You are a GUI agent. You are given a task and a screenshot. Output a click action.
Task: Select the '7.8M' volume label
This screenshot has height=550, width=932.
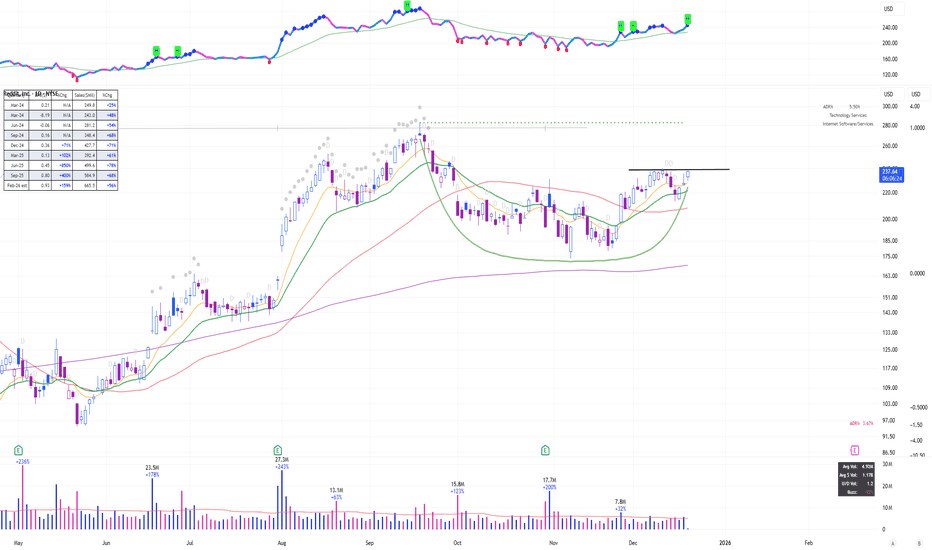tap(621, 502)
